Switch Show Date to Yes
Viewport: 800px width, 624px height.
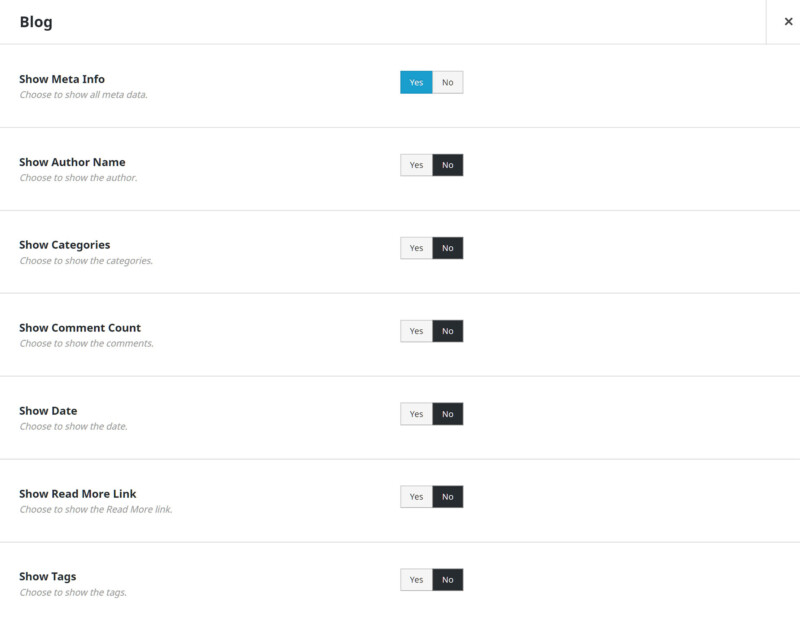coord(416,414)
